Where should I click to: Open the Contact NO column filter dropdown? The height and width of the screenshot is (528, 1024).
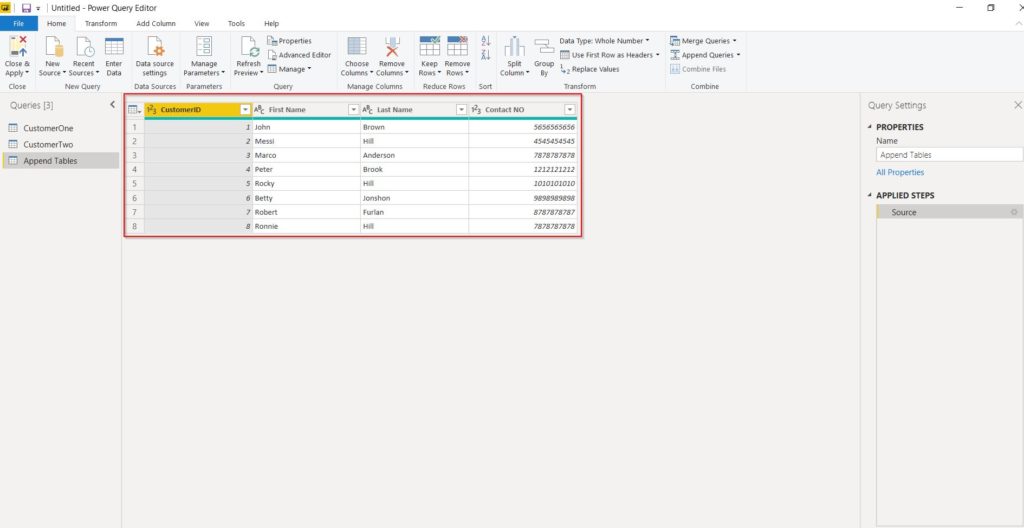pyautogui.click(x=569, y=110)
